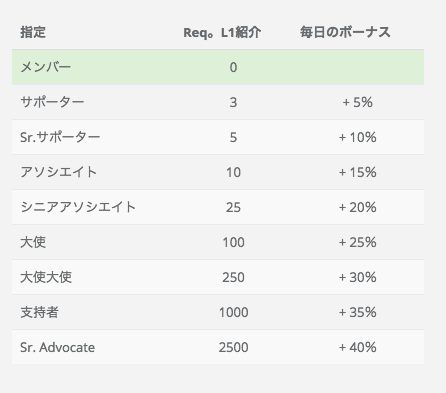Click the 大使大使 designation
446x393 pixels.
pos(46,277)
